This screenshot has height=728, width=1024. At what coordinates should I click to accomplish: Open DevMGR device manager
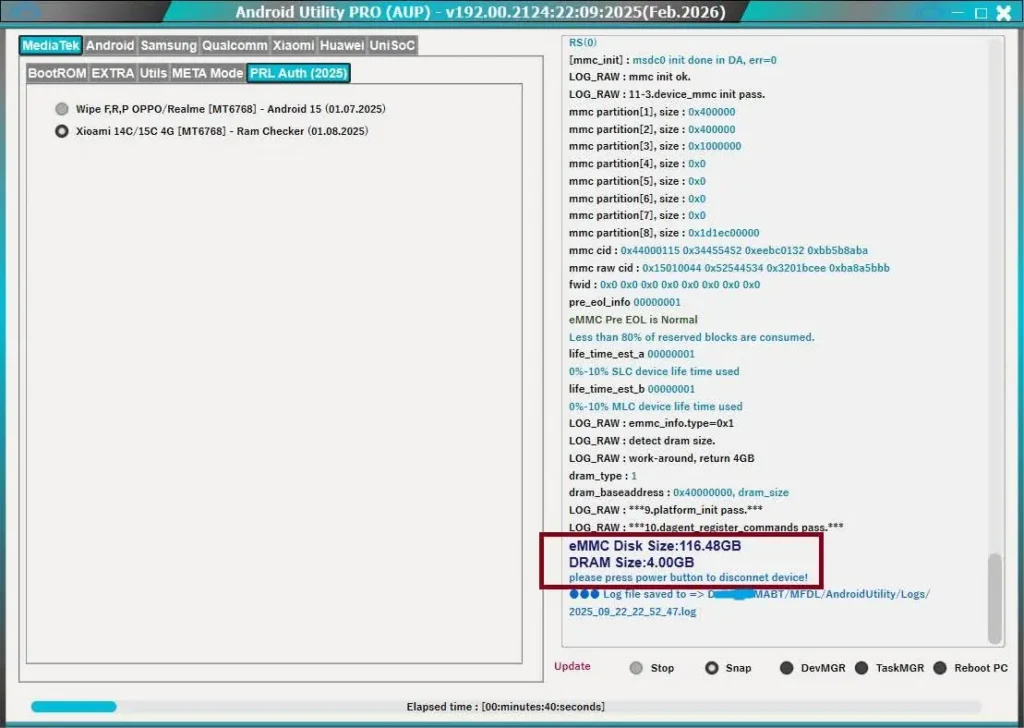(787, 668)
